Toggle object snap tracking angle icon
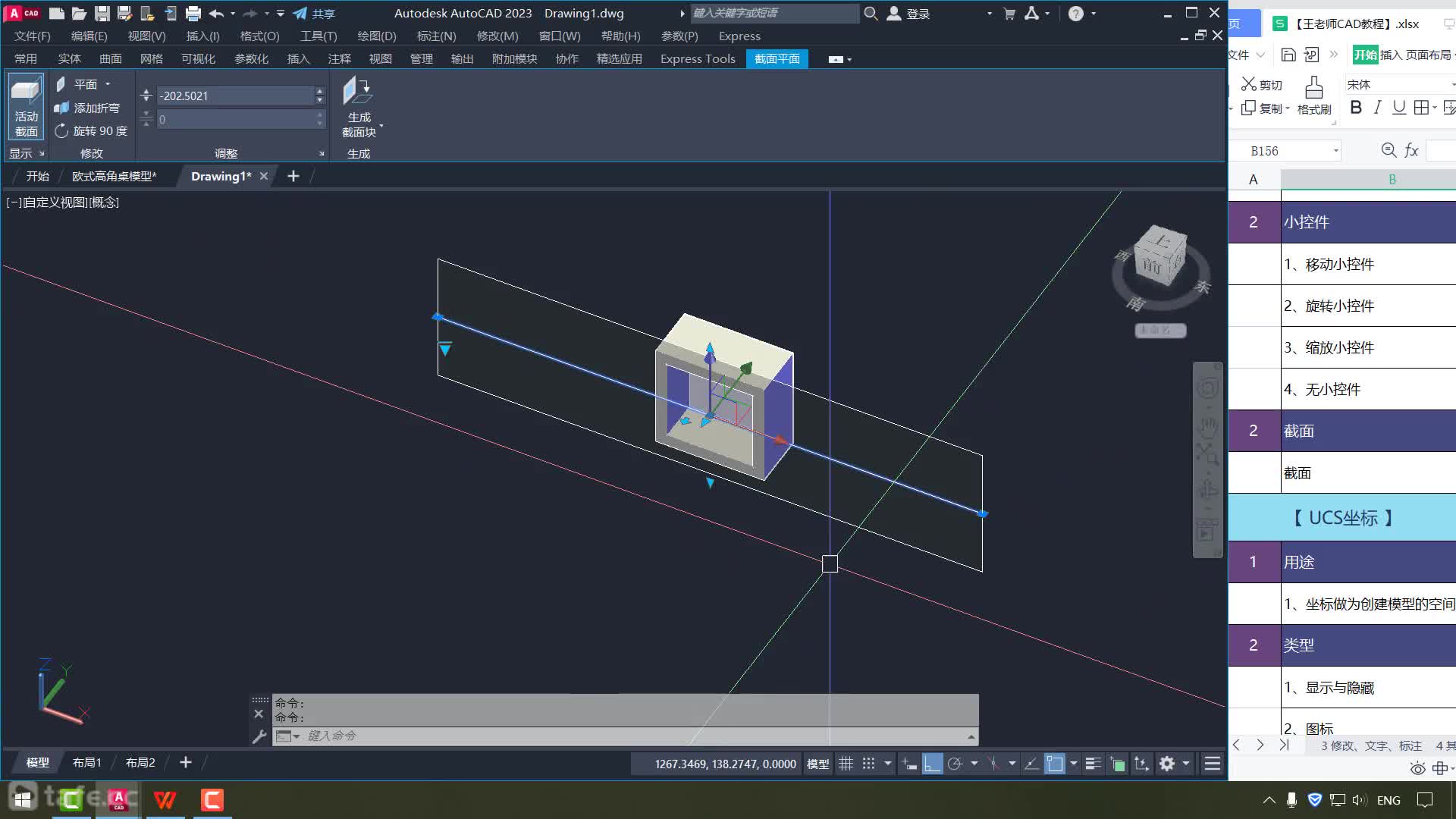 [x=1031, y=764]
